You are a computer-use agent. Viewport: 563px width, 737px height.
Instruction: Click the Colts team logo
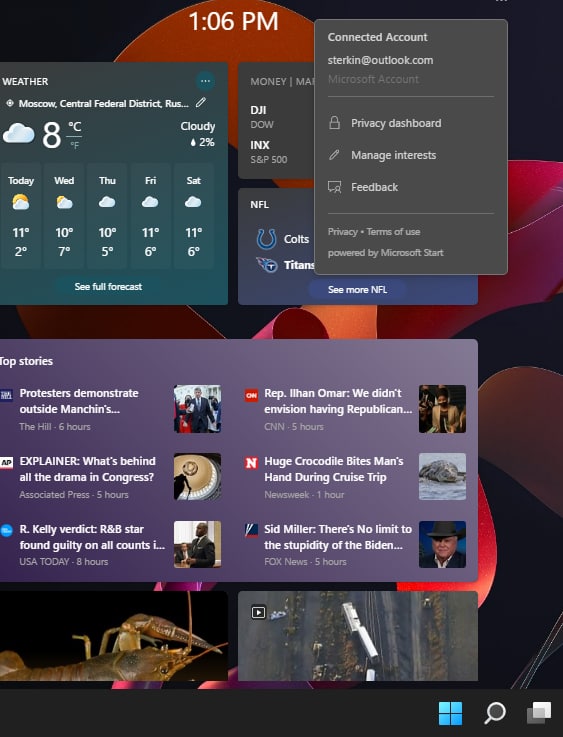coord(266,239)
